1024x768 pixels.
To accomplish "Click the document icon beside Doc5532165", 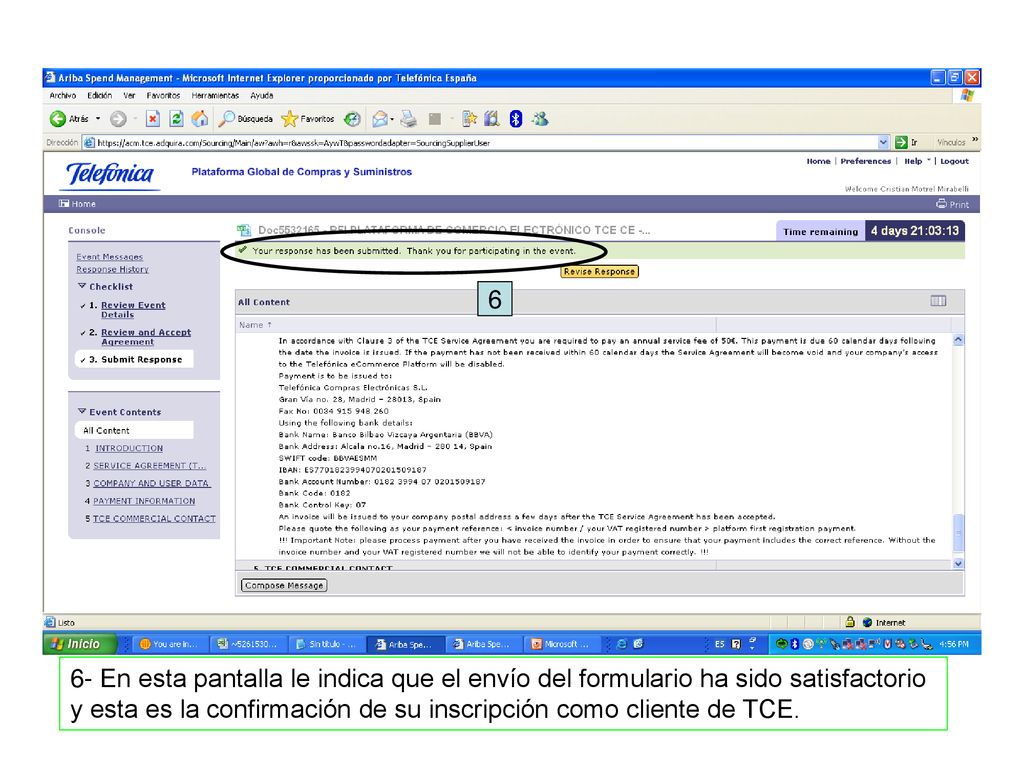I will click(244, 230).
